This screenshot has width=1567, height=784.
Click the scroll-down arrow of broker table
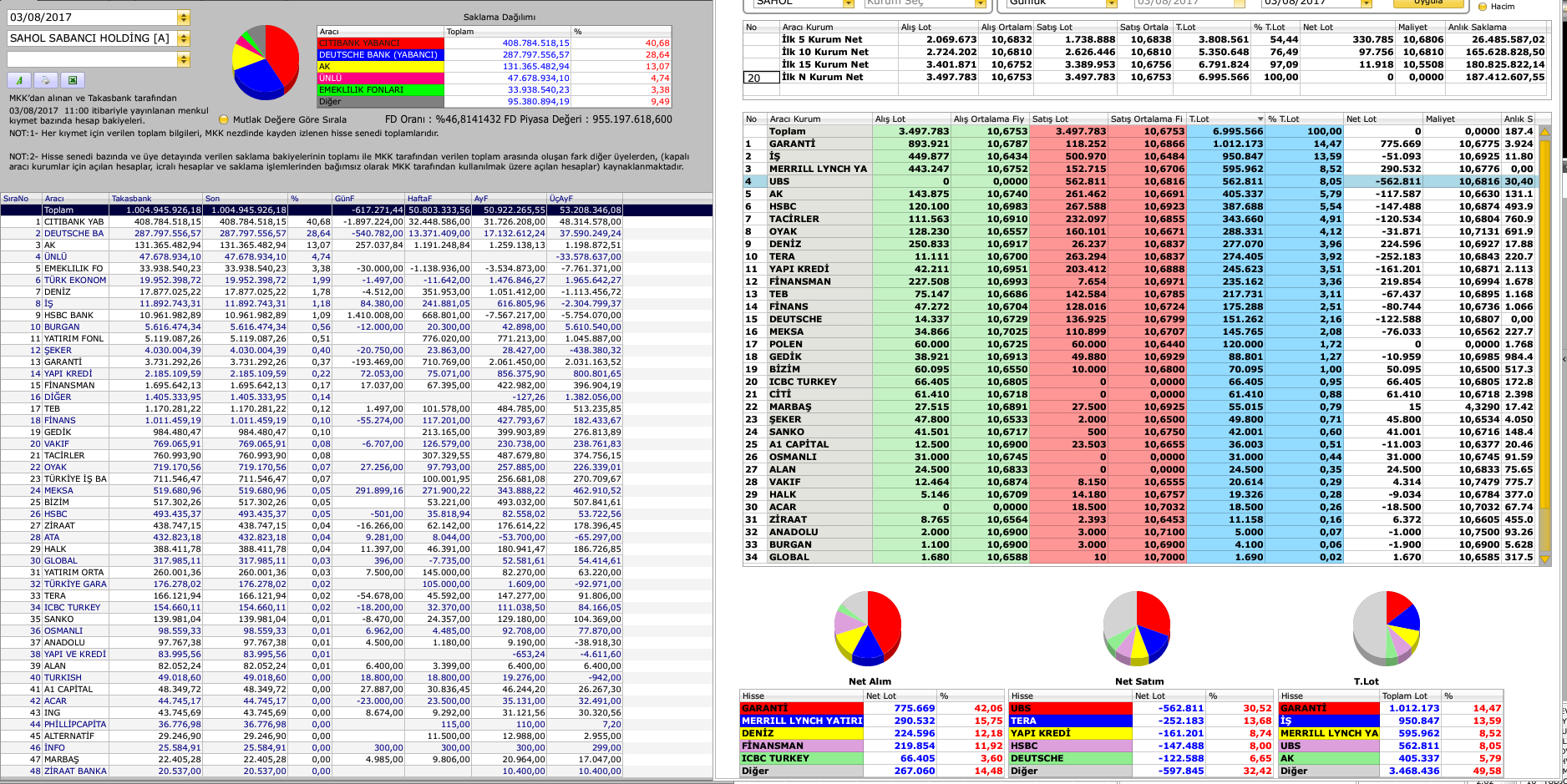[1544, 559]
